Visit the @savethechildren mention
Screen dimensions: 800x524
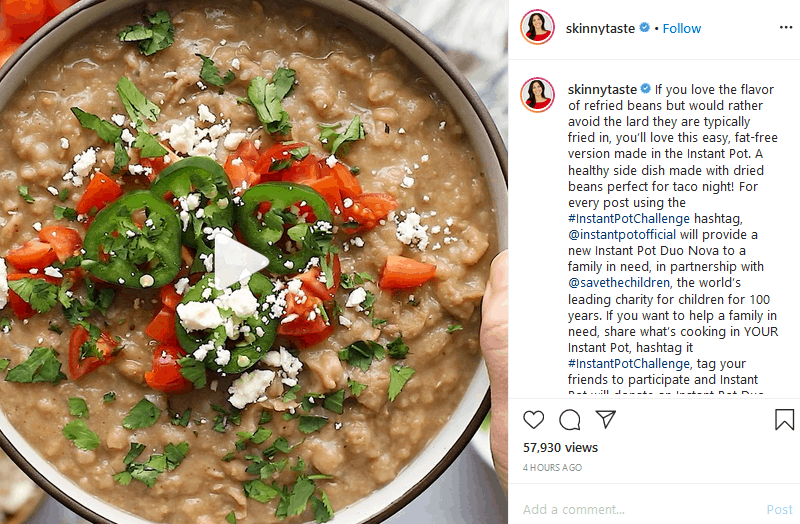click(619, 283)
